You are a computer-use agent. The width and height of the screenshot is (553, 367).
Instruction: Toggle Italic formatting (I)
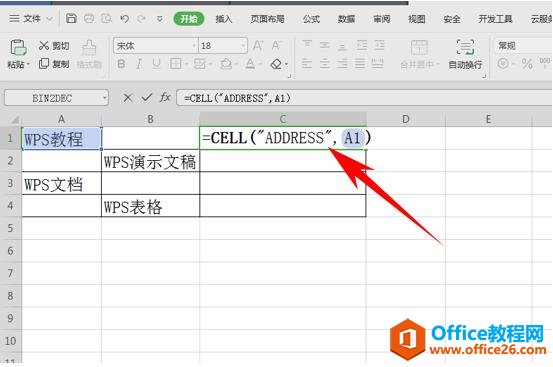pos(139,64)
